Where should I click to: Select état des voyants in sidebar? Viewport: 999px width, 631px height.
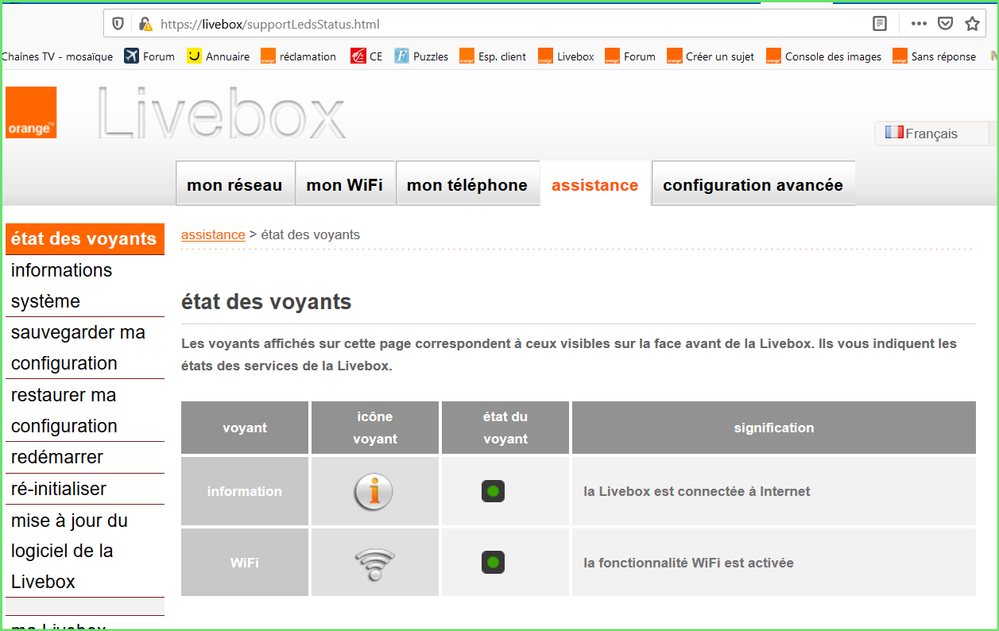pyautogui.click(x=84, y=238)
